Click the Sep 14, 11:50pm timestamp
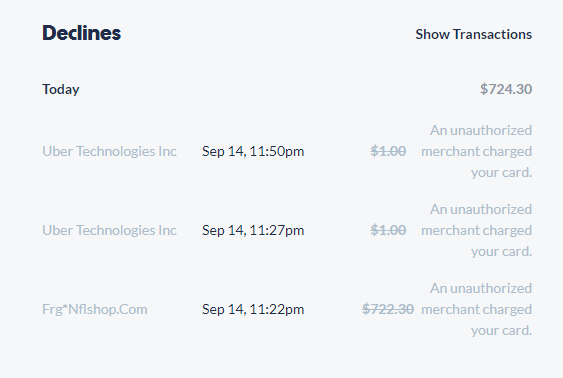Screen dimensions: 563x378 (253, 151)
